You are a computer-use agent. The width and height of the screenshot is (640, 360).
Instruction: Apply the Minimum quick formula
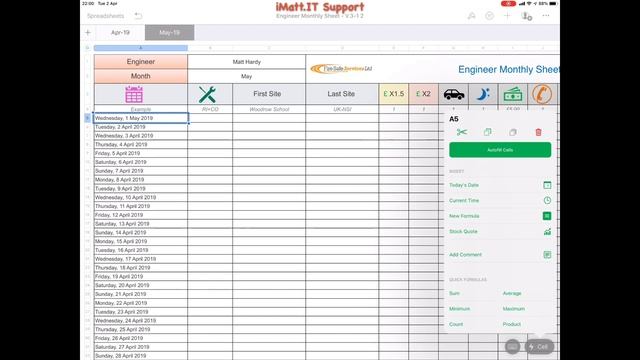(x=460, y=309)
